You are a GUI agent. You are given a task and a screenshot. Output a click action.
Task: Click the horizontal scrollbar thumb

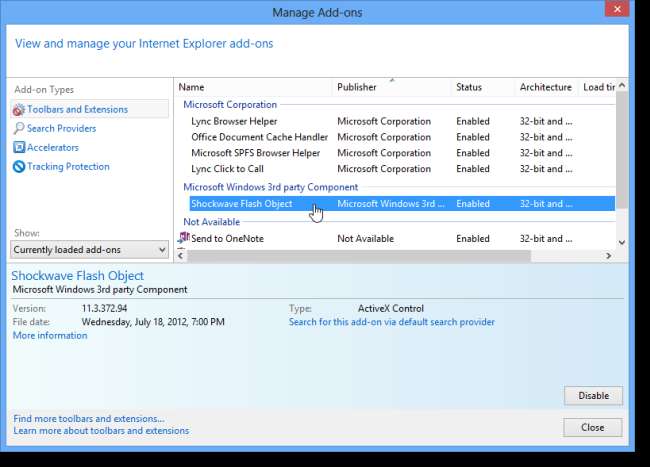tap(359, 256)
